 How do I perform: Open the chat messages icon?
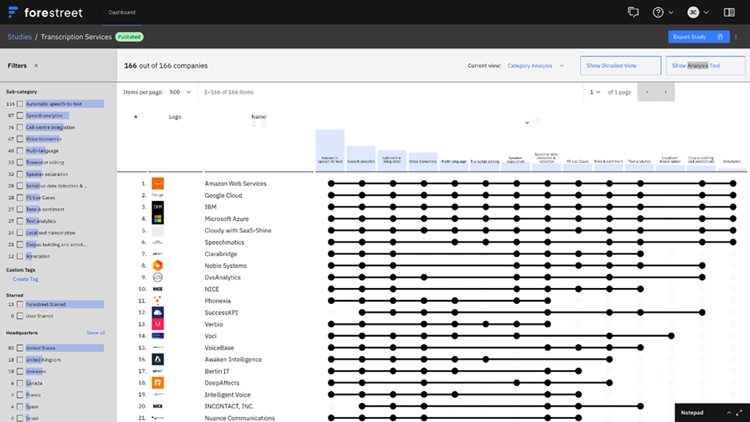pyautogui.click(x=633, y=12)
